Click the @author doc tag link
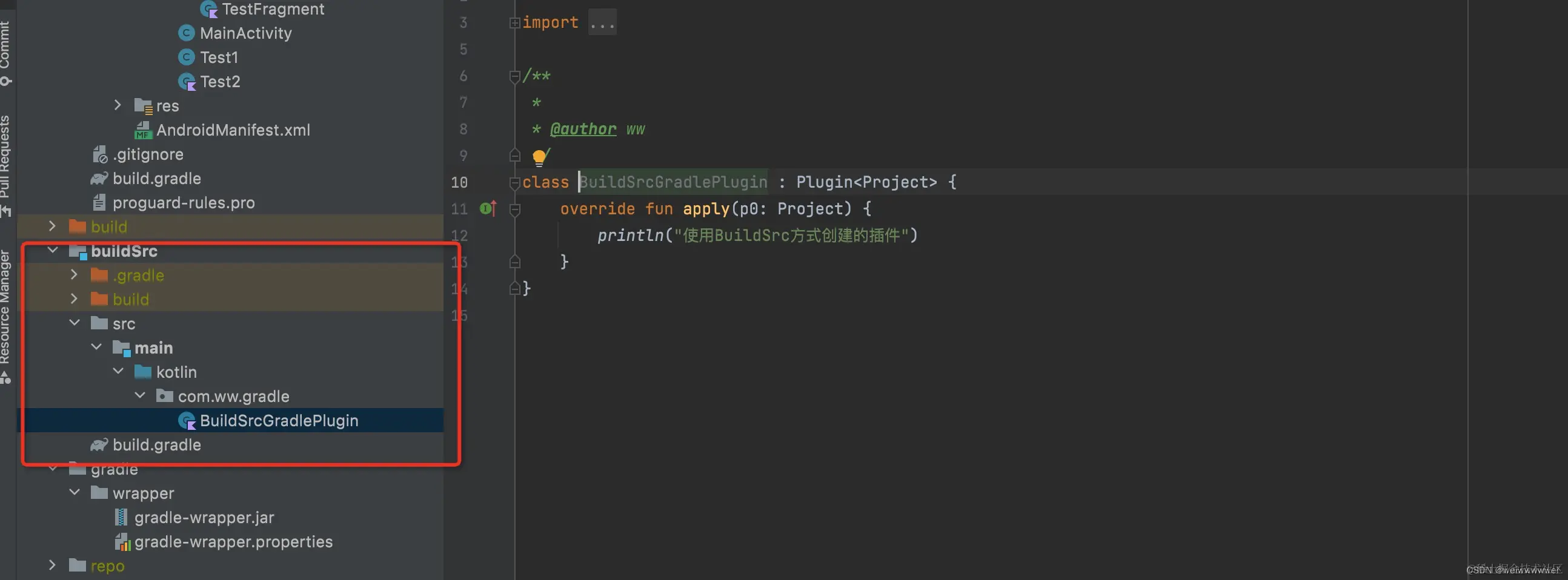Image resolution: width=1568 pixels, height=580 pixels. (x=582, y=129)
